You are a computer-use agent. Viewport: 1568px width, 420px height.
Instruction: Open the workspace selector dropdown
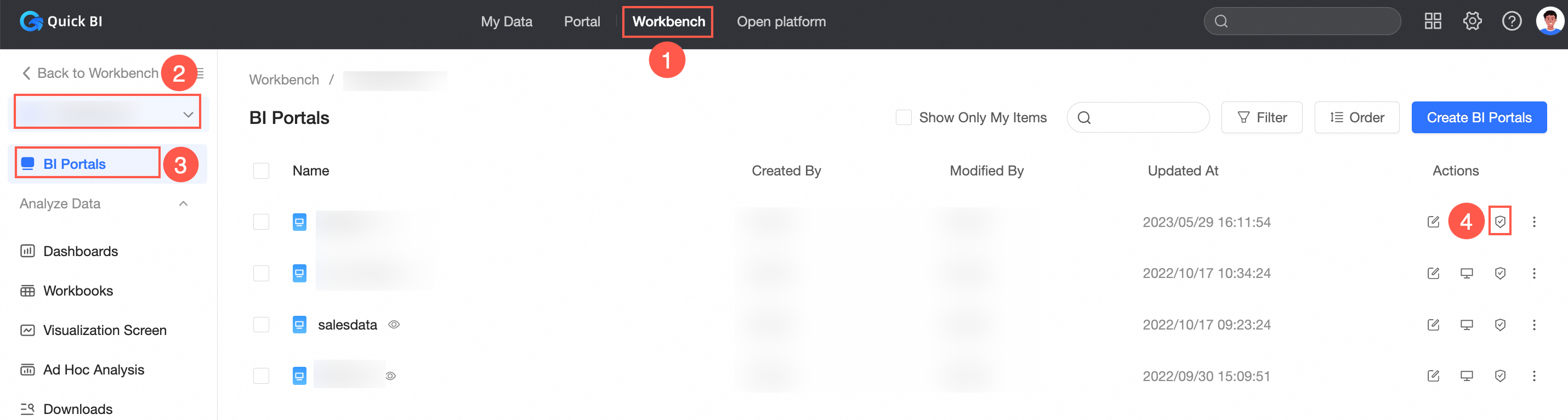click(108, 112)
